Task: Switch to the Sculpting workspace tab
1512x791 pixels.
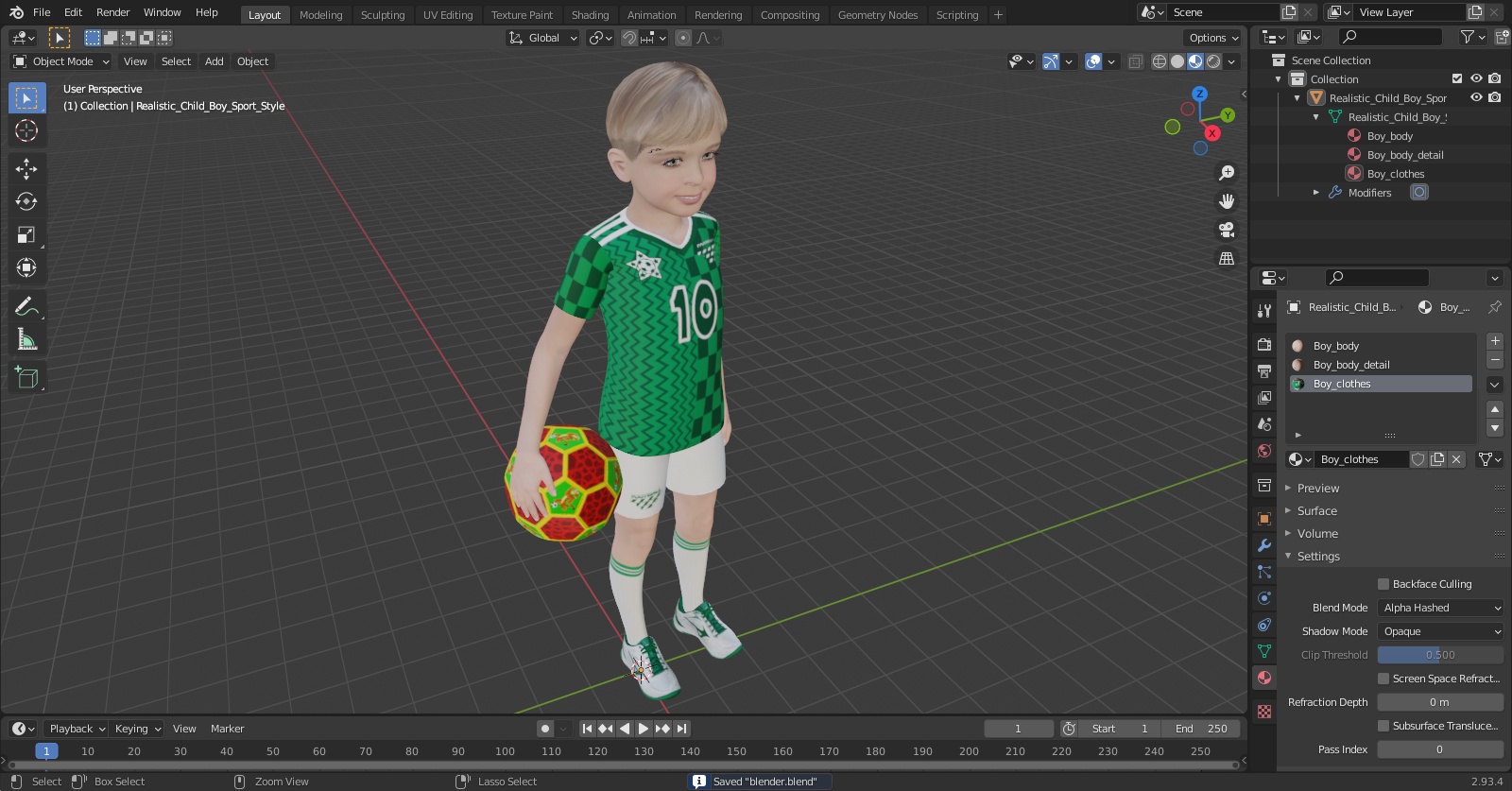Action: [383, 15]
